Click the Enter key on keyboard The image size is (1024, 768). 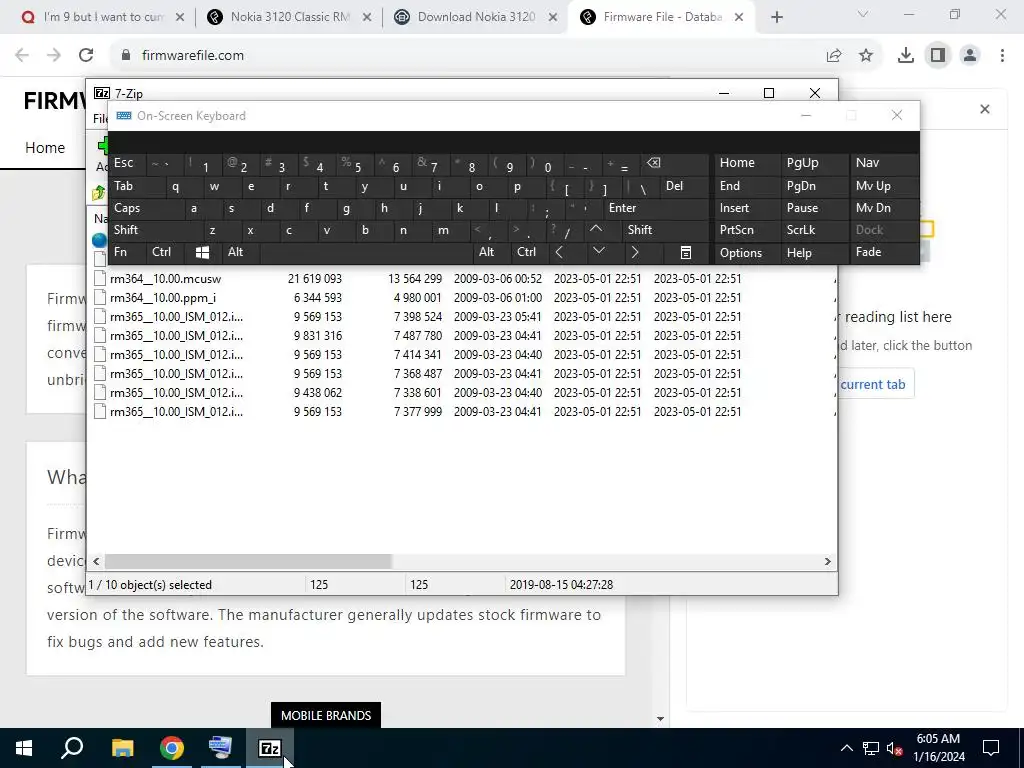coord(656,208)
